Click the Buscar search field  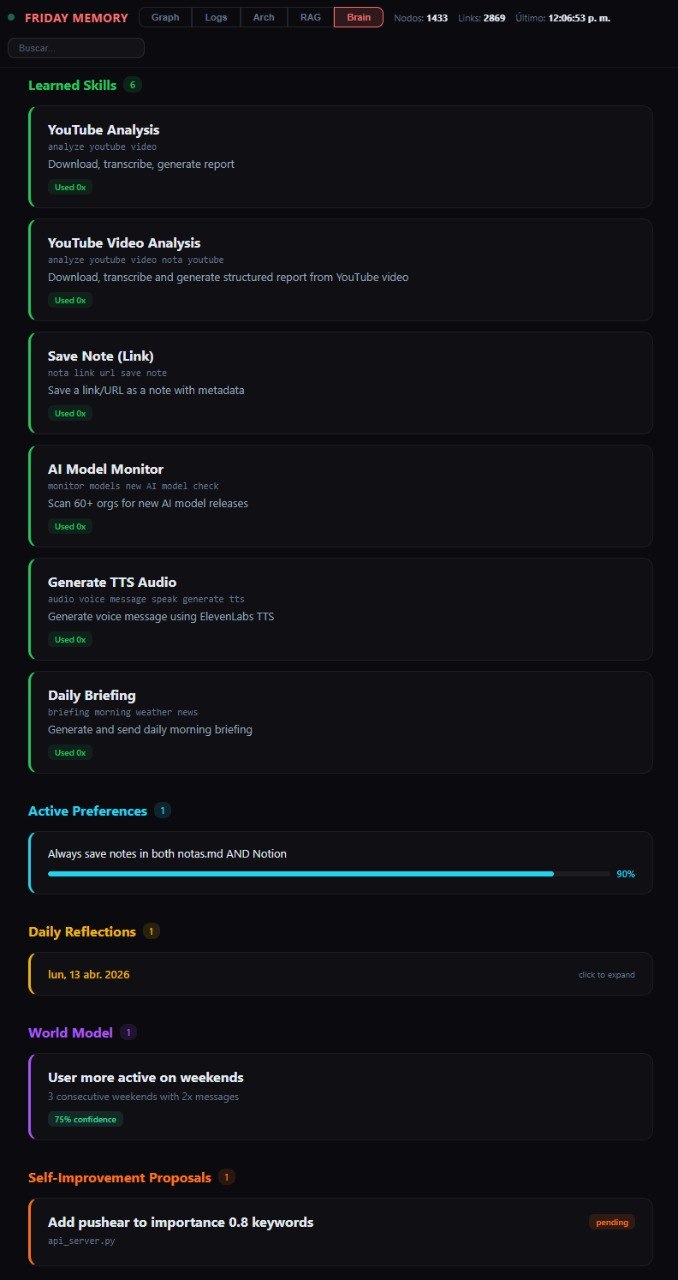click(x=75, y=47)
